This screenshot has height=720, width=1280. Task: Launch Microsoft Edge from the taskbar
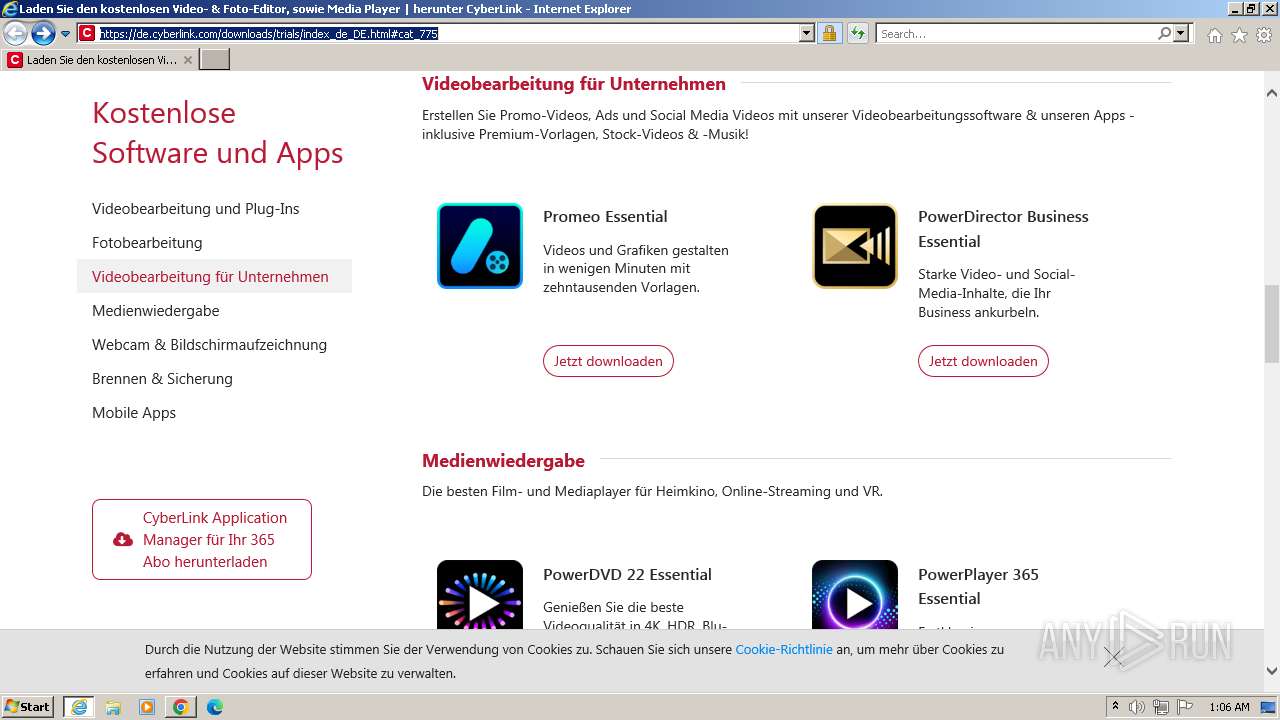(214, 707)
